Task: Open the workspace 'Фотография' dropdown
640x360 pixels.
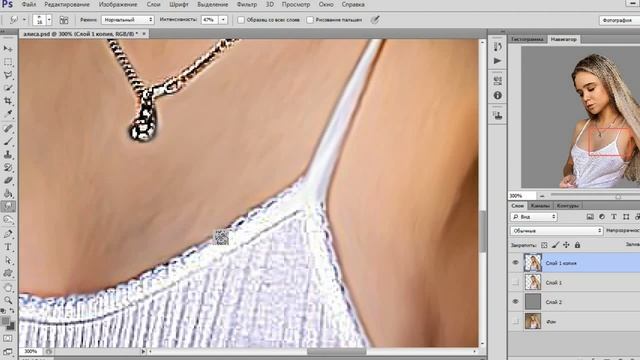Action: tap(619, 20)
